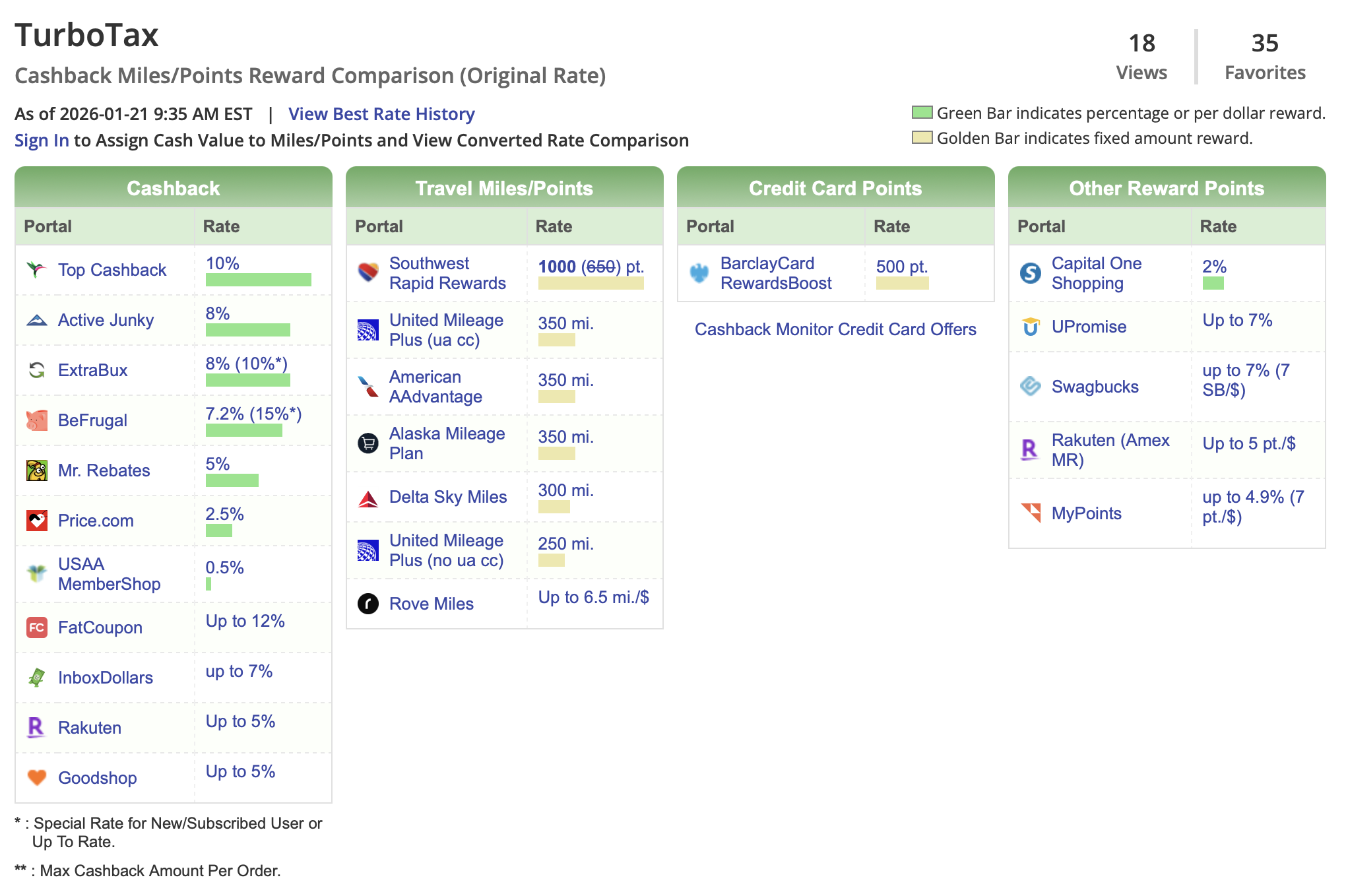Click the UPromise shield icon
Screen dimensions: 1346x896
pyautogui.click(x=1030, y=326)
